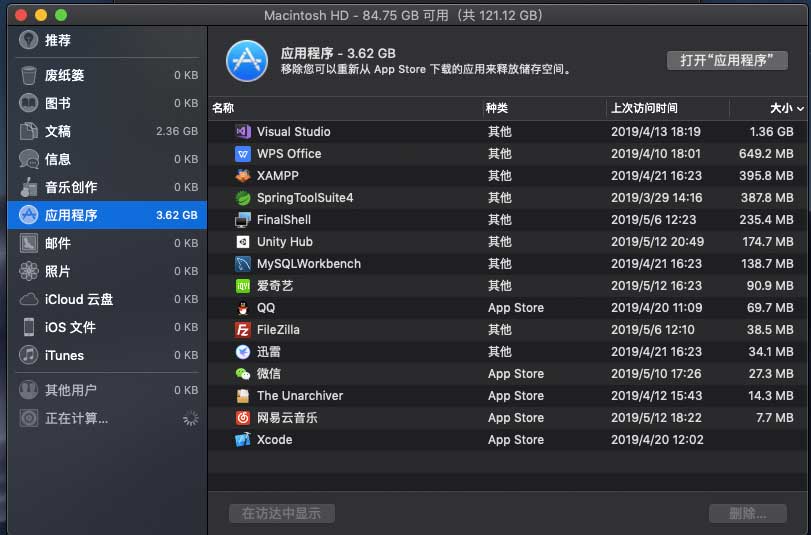Image resolution: width=811 pixels, height=535 pixels.
Task: Switch to the 推荐 sidebar item
Action: 107,40
